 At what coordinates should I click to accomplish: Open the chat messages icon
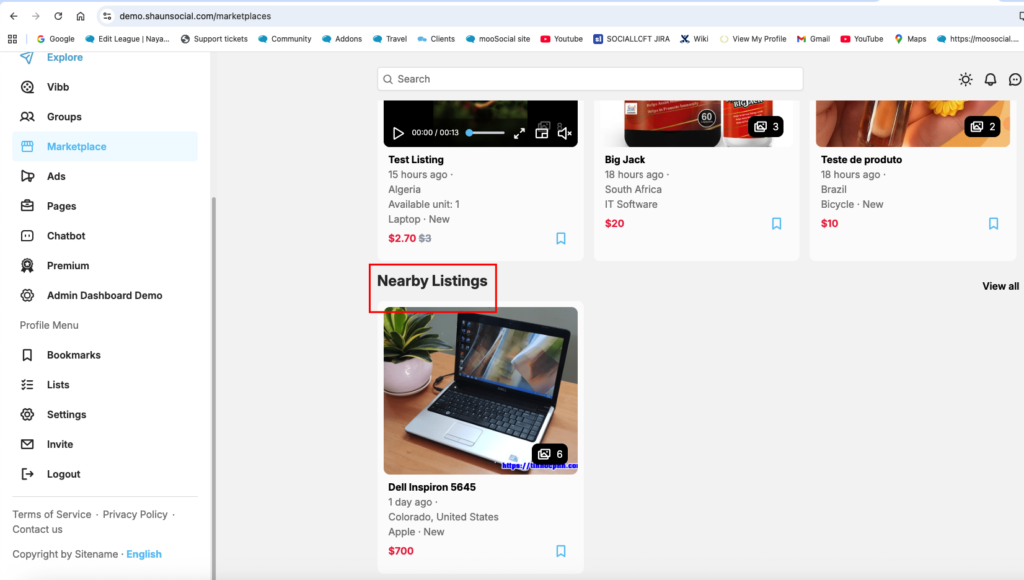click(1015, 80)
